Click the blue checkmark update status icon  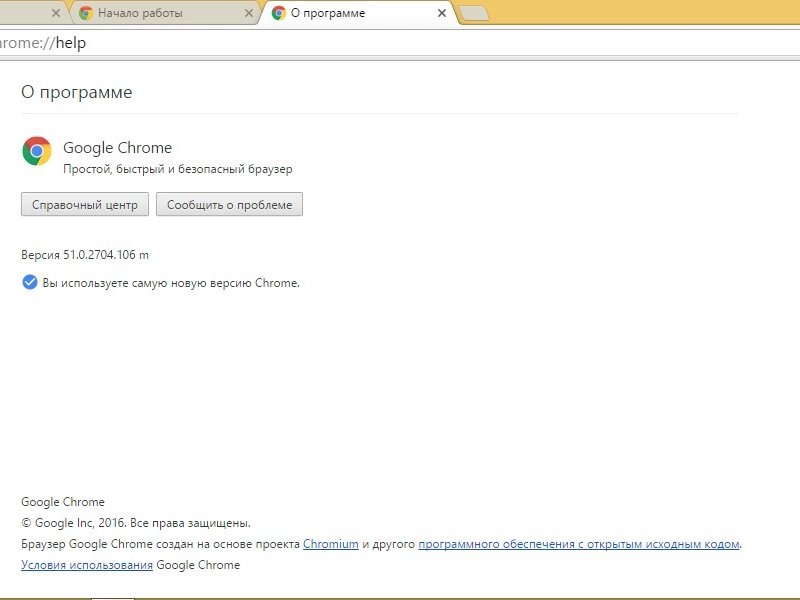pos(30,282)
